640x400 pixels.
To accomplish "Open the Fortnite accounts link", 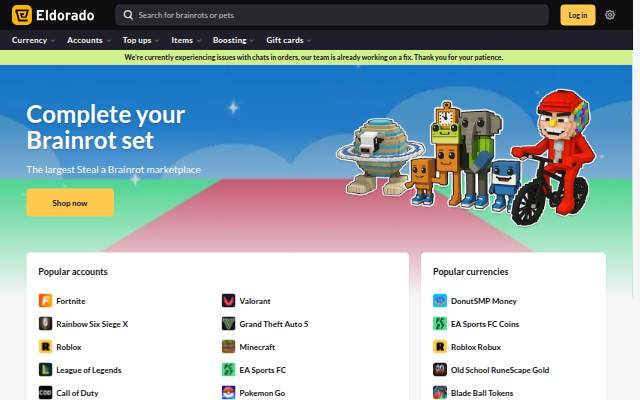I will pos(71,301).
